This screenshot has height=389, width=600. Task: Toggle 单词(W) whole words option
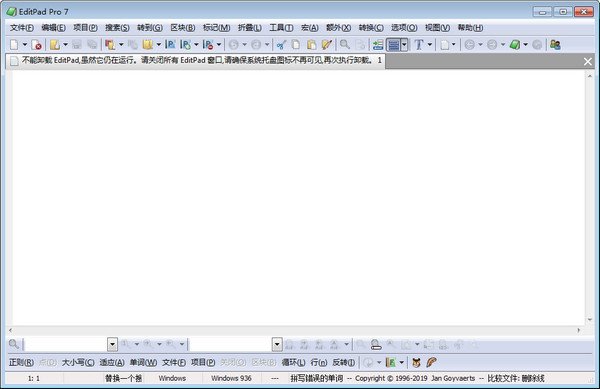tap(143, 362)
